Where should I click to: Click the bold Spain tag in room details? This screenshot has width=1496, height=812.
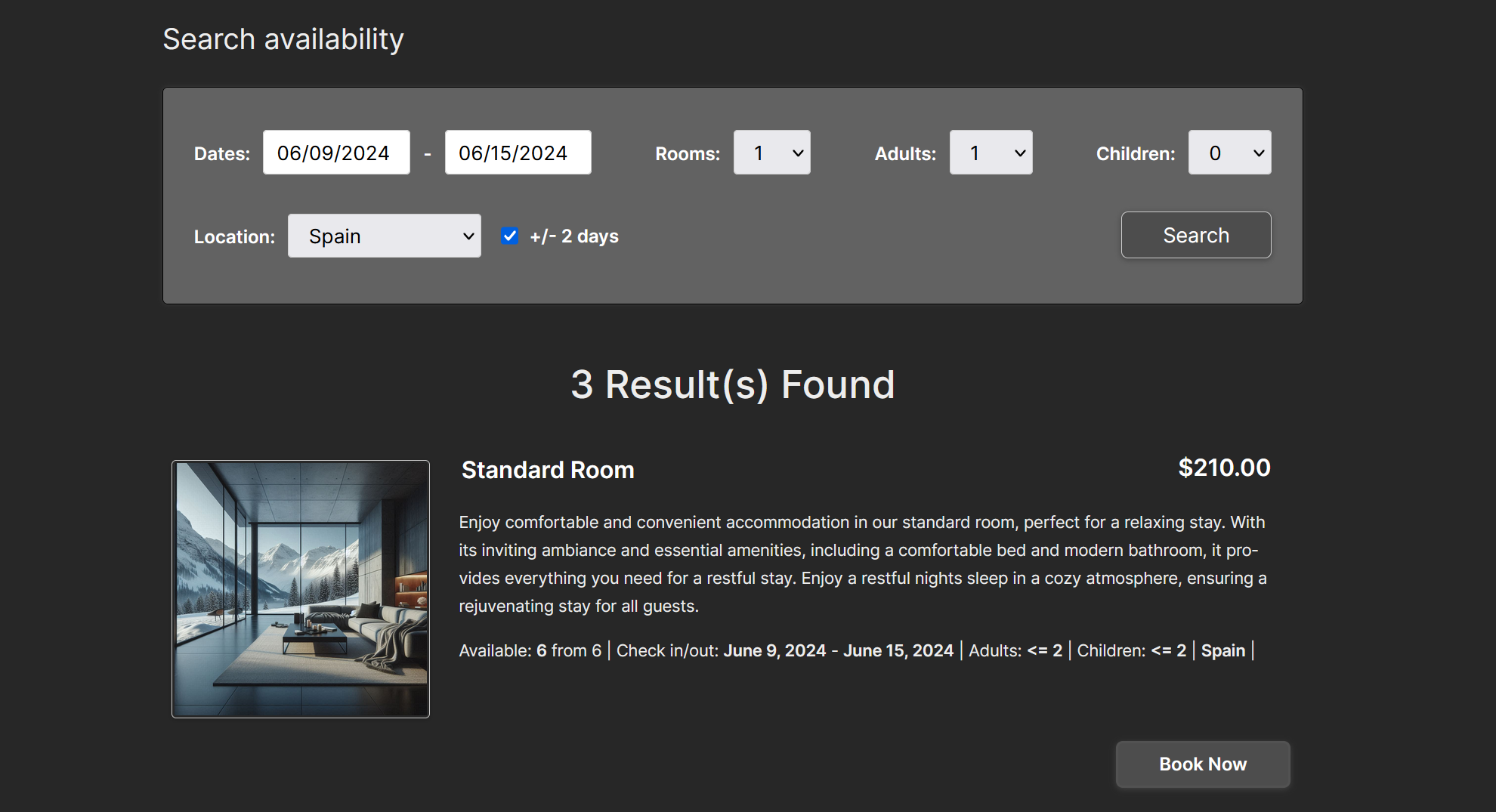coord(1223,650)
